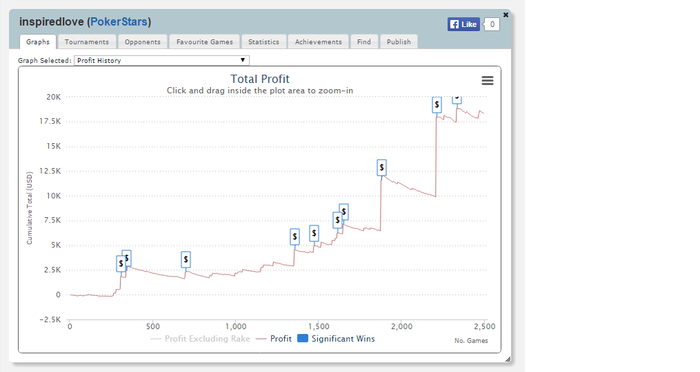Switch to the Tournaments tab
Image resolution: width=700 pixels, height=372 pixels.
[x=87, y=42]
